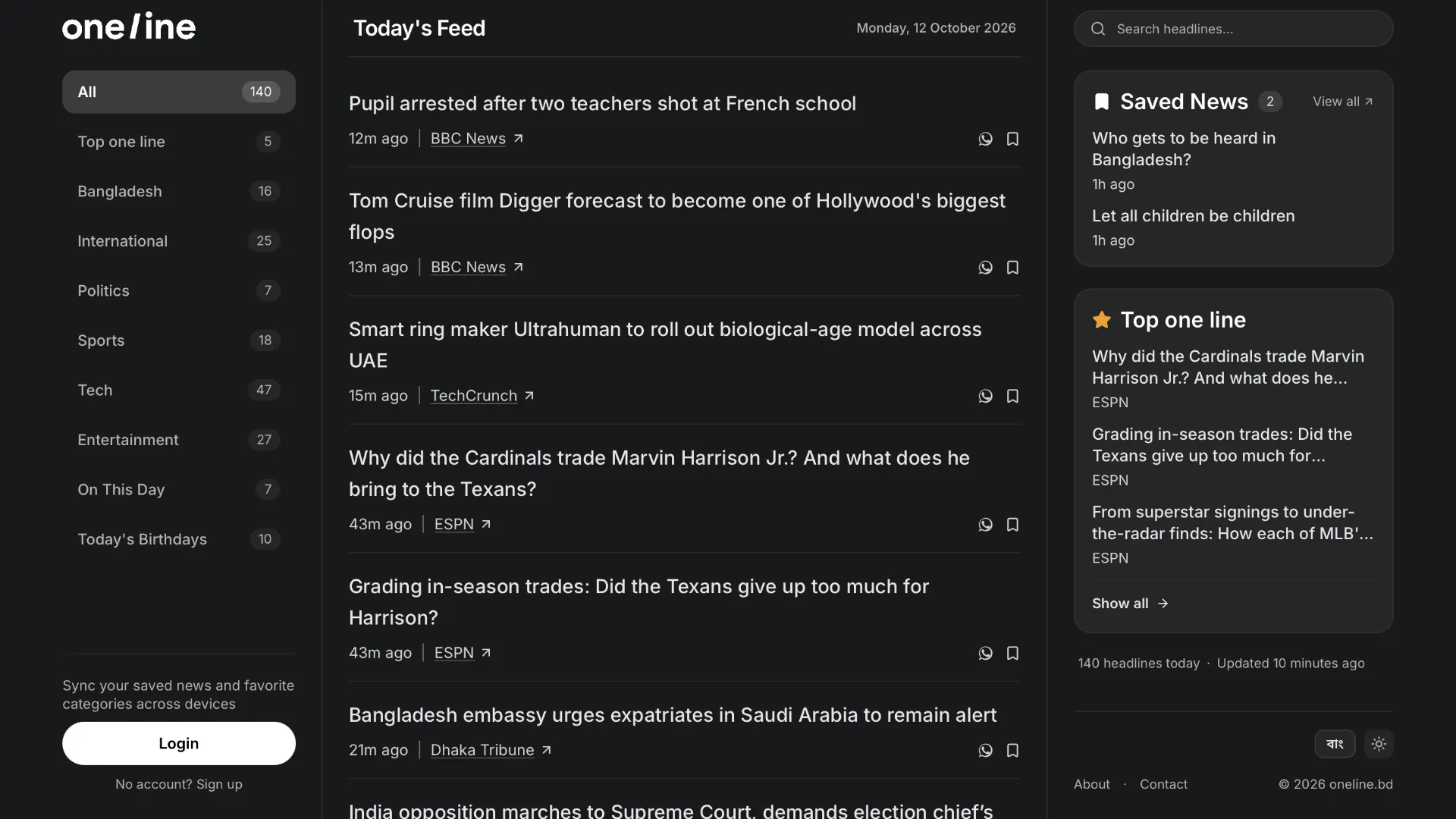Select the All category

179,92
